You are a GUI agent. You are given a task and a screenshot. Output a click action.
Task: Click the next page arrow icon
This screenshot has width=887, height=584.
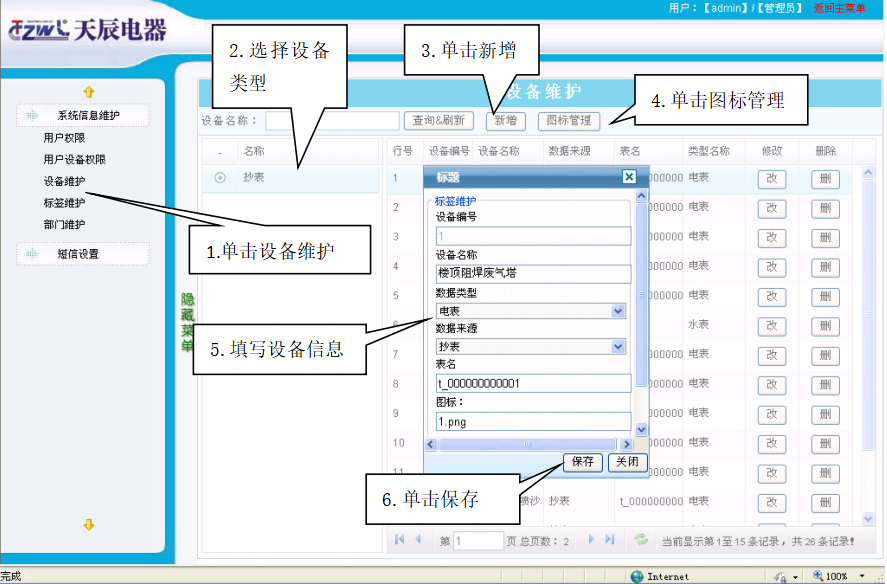(x=591, y=539)
